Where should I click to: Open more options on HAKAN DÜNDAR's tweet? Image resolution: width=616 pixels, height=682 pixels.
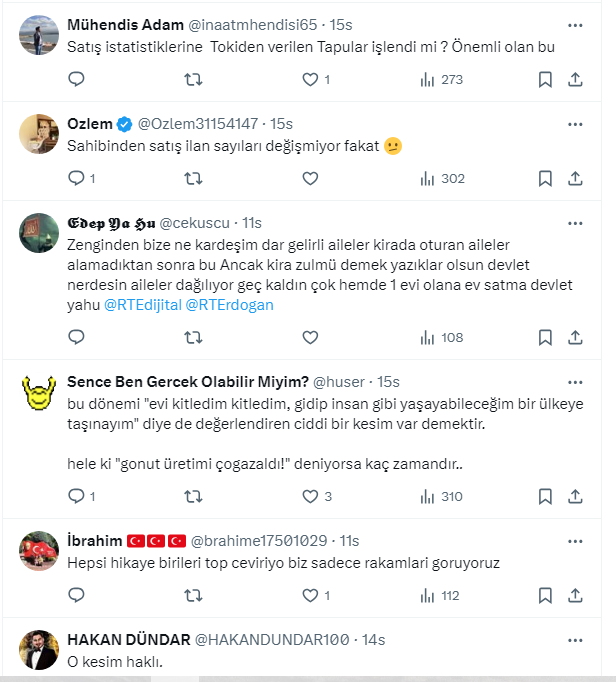click(x=575, y=639)
